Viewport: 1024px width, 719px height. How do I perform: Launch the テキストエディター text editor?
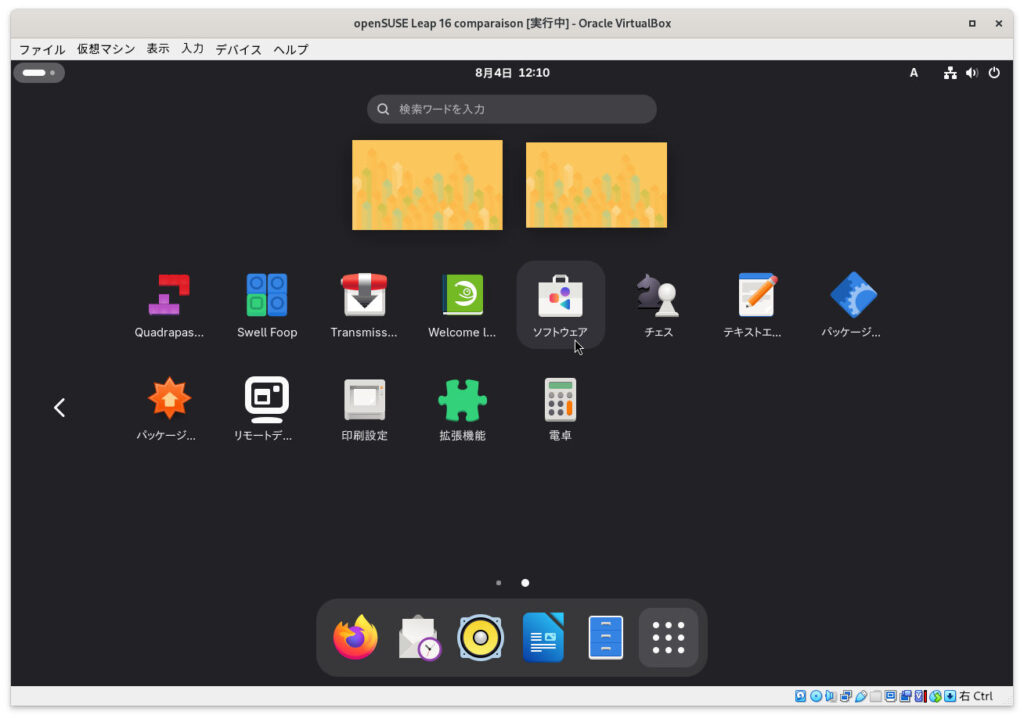pos(753,306)
